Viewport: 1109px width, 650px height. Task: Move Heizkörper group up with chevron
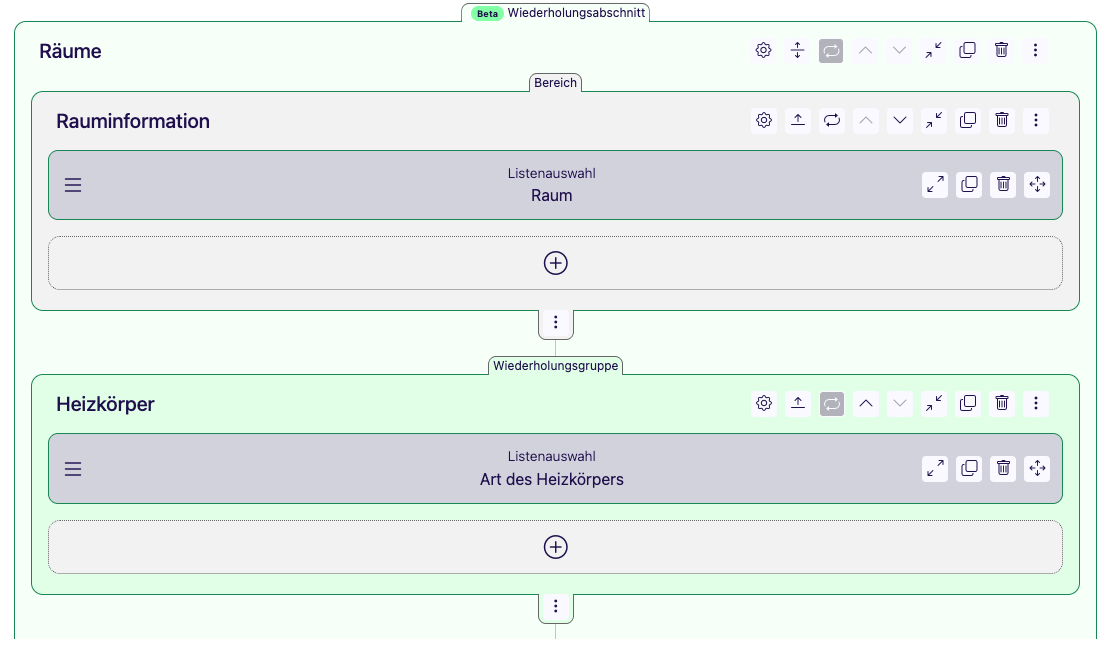click(x=866, y=403)
